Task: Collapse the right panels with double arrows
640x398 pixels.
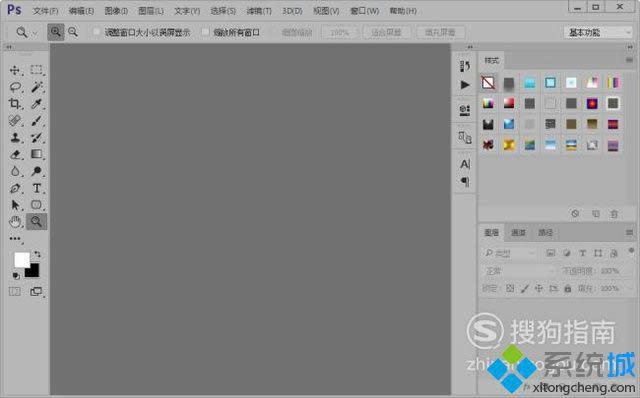Action: point(630,47)
